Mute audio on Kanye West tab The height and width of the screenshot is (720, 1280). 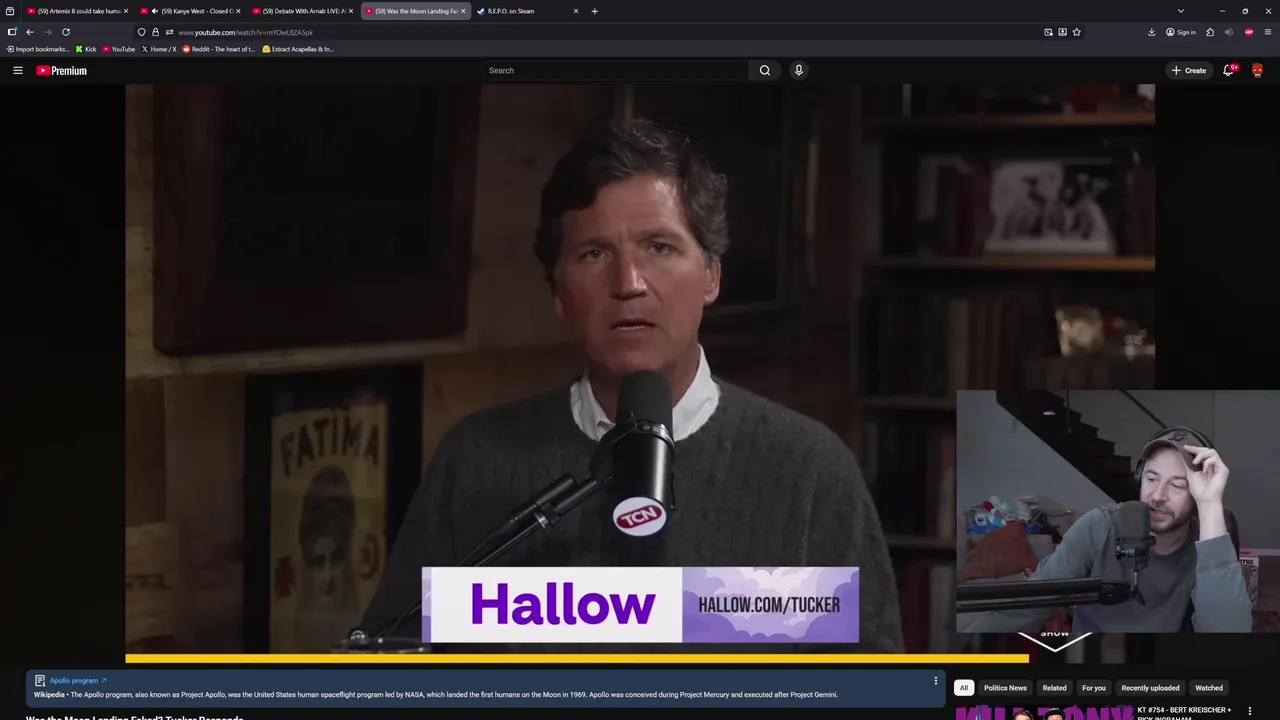coord(155,11)
